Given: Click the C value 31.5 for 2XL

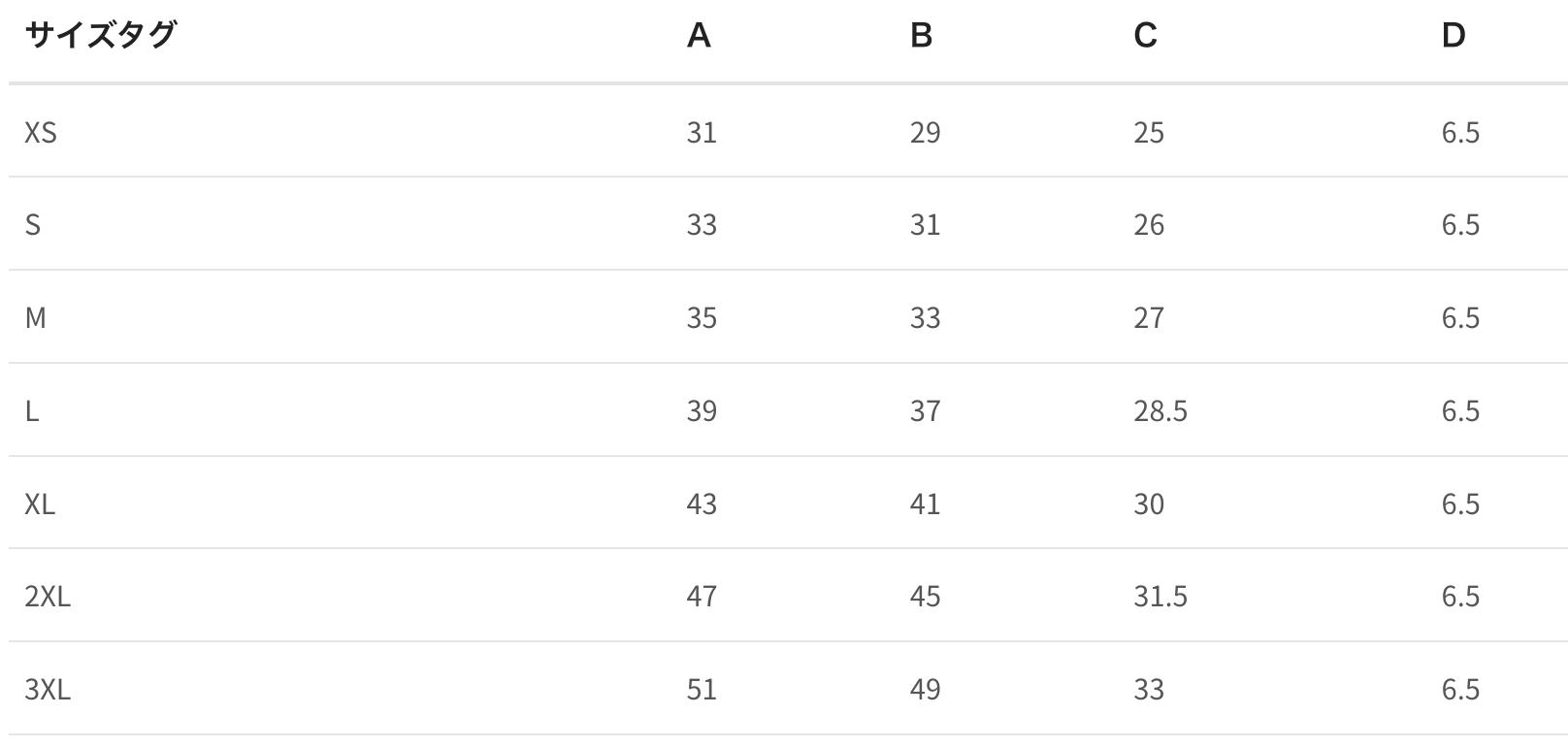Looking at the screenshot, I should pyautogui.click(x=1160, y=597).
